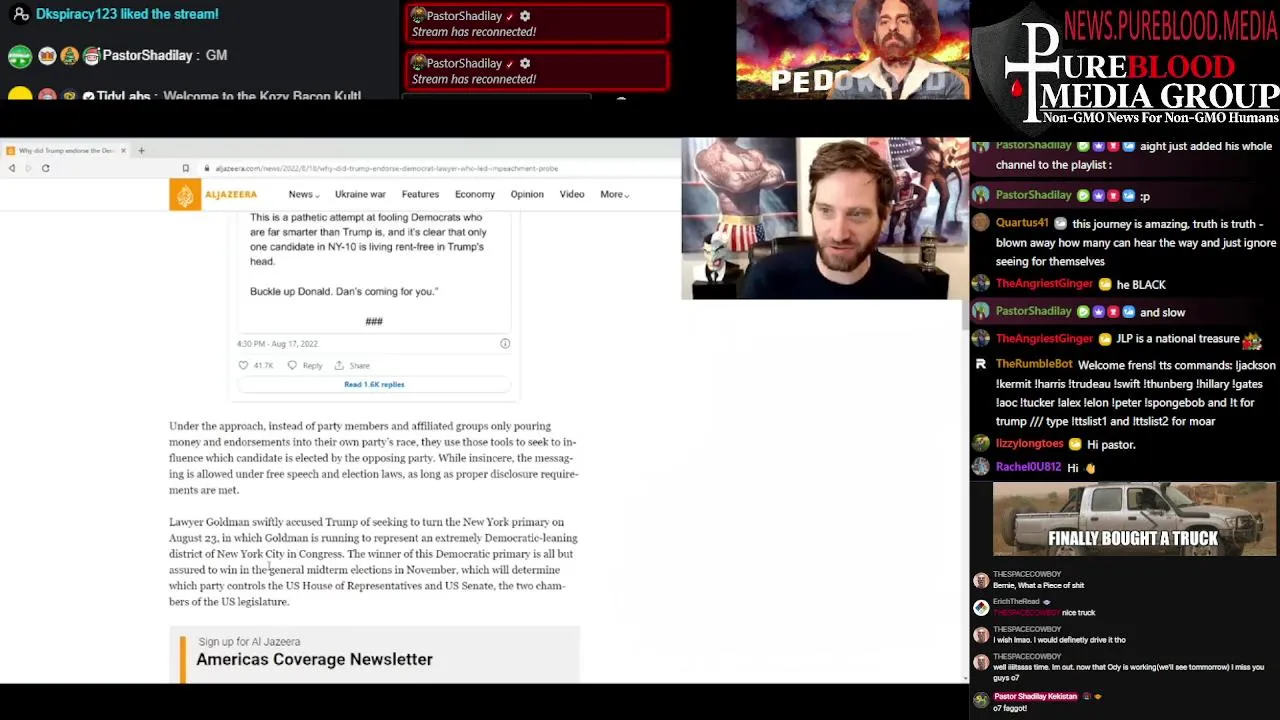Open a new browser tab with plus
This screenshot has height=720, width=1280.
click(141, 150)
